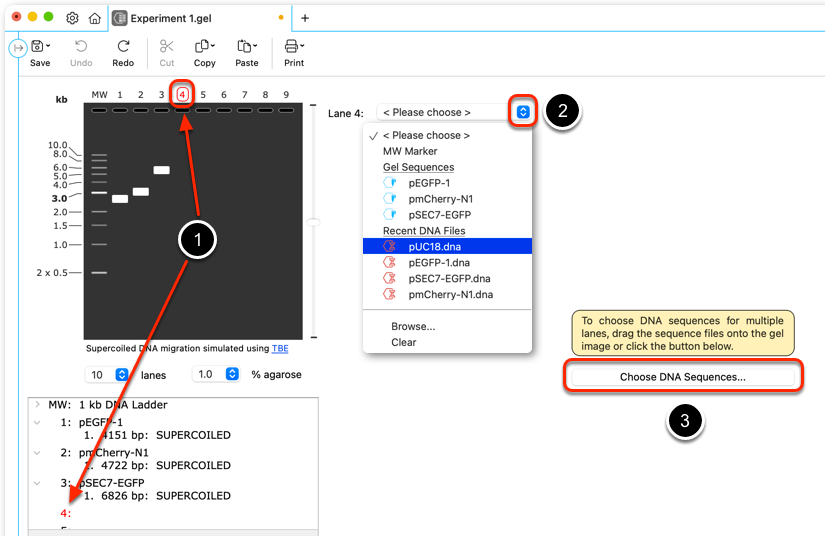Click the macOS green zoom window button

(48, 17)
